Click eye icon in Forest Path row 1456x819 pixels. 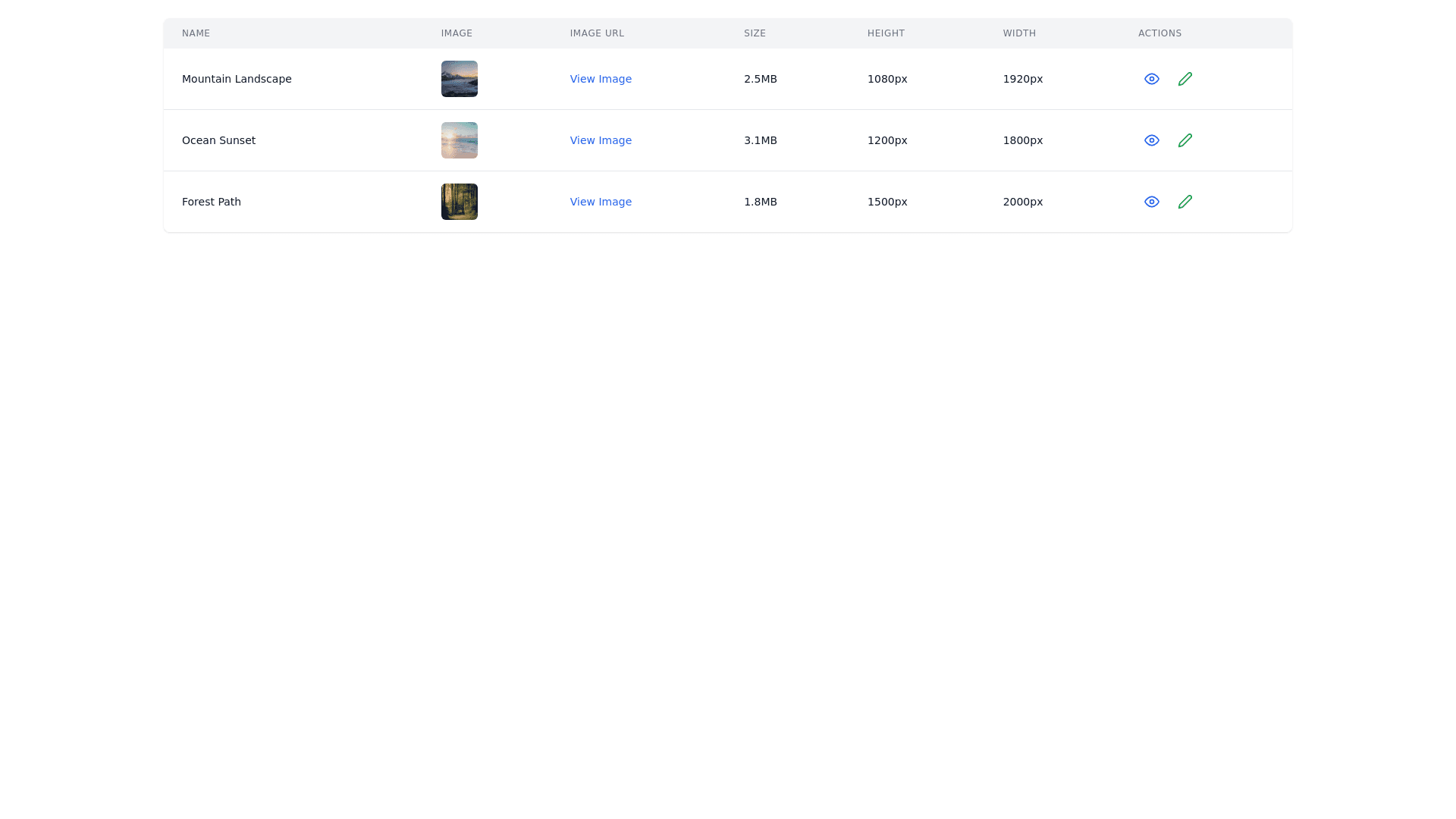click(x=1151, y=202)
